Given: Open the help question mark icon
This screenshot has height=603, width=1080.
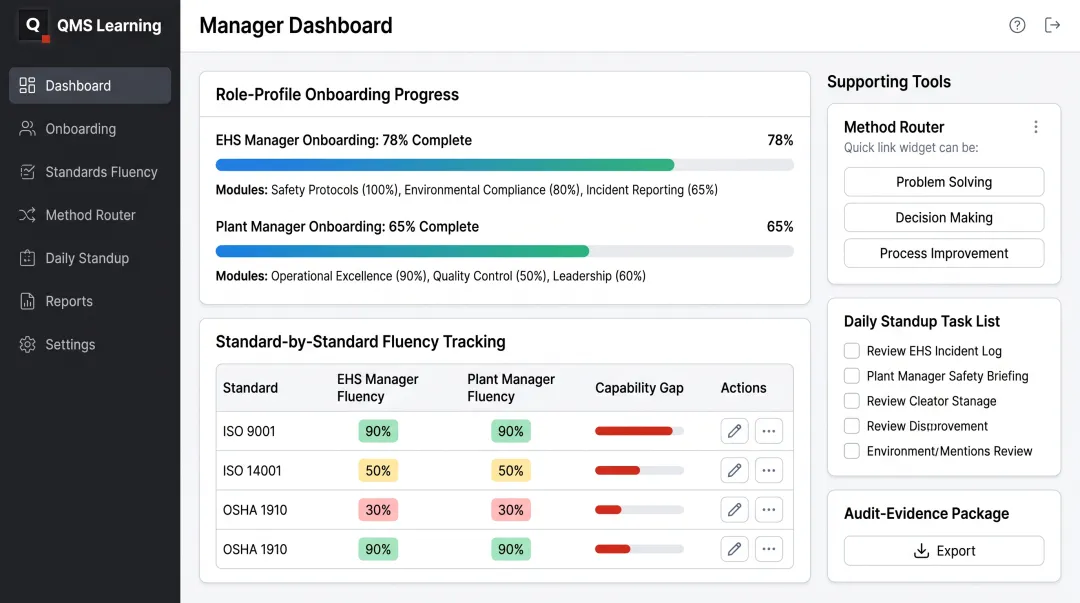Looking at the screenshot, I should tap(1017, 25).
